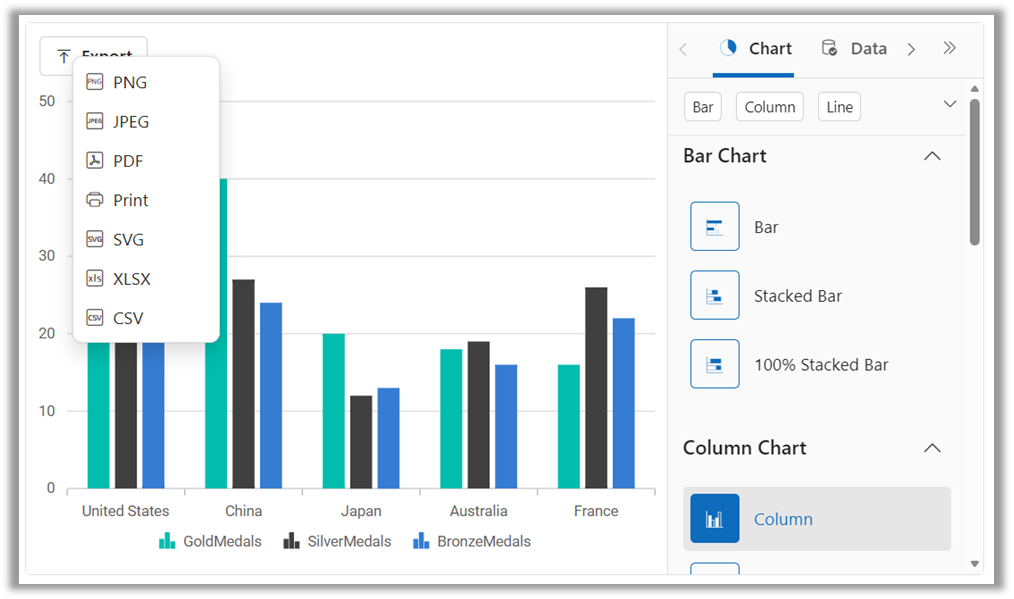1014x599 pixels.
Task: Go to next tab with right chevron
Action: [x=911, y=49]
